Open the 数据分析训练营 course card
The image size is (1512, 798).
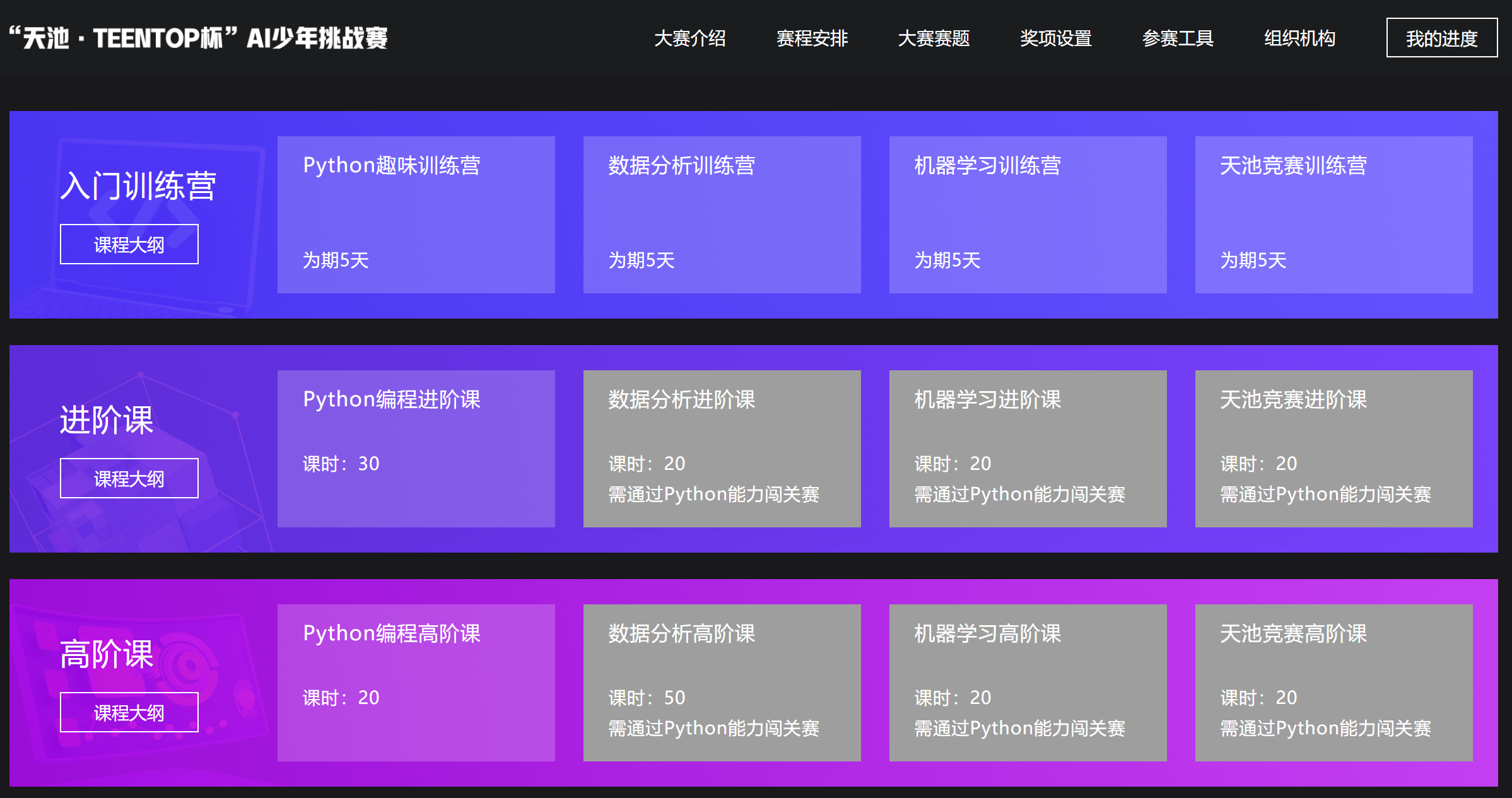pos(722,214)
